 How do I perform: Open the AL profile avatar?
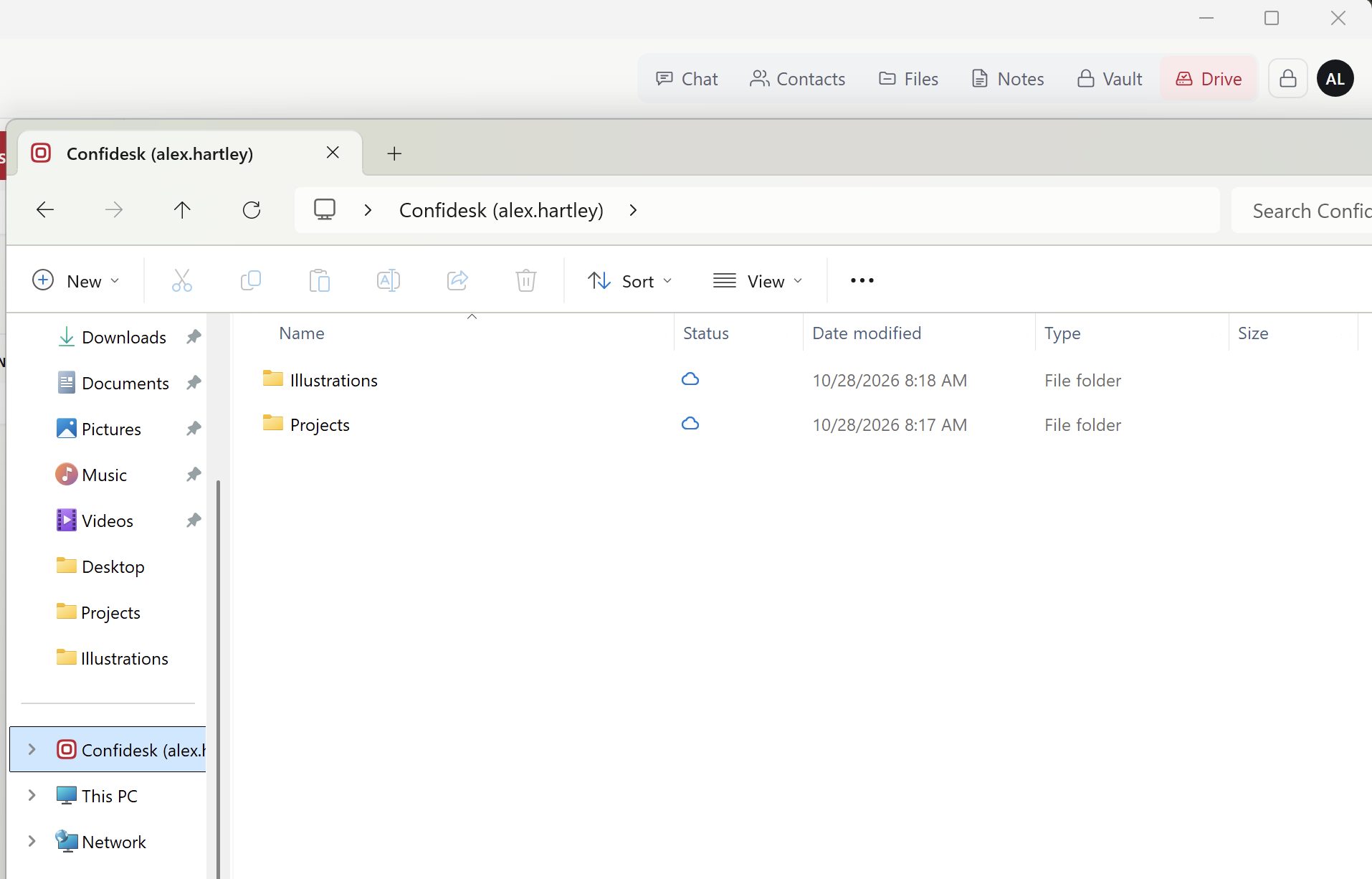[1335, 78]
